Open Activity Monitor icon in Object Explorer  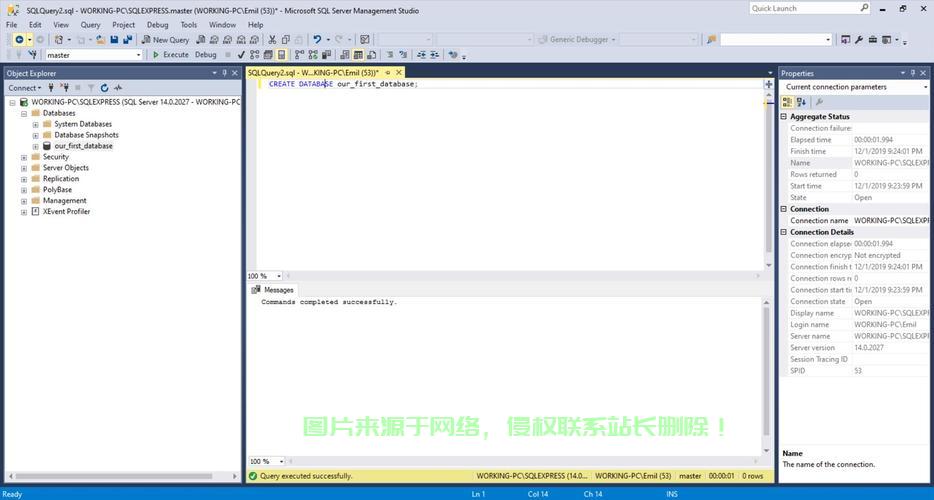[118, 88]
